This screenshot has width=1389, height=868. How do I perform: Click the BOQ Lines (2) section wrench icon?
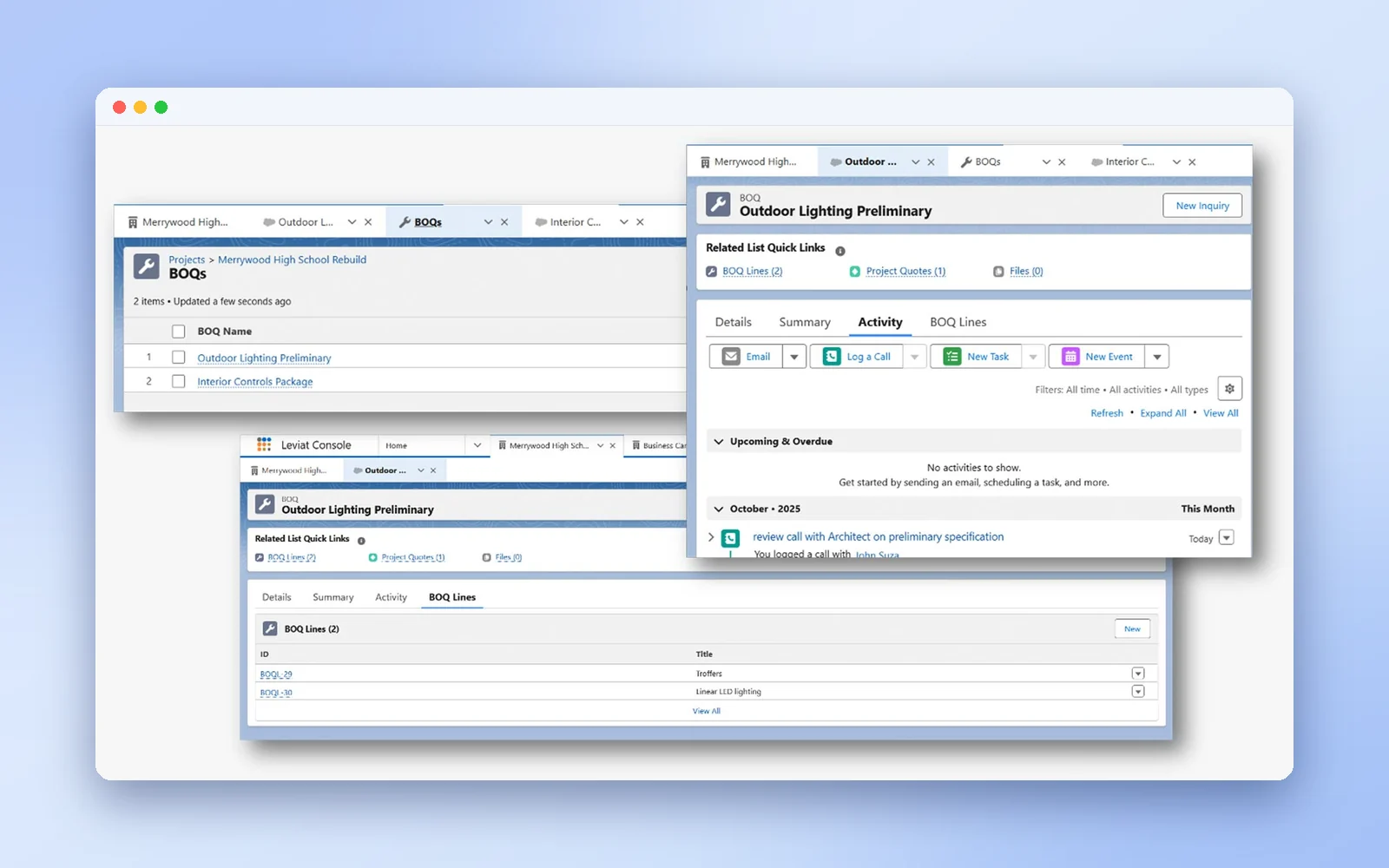270,628
